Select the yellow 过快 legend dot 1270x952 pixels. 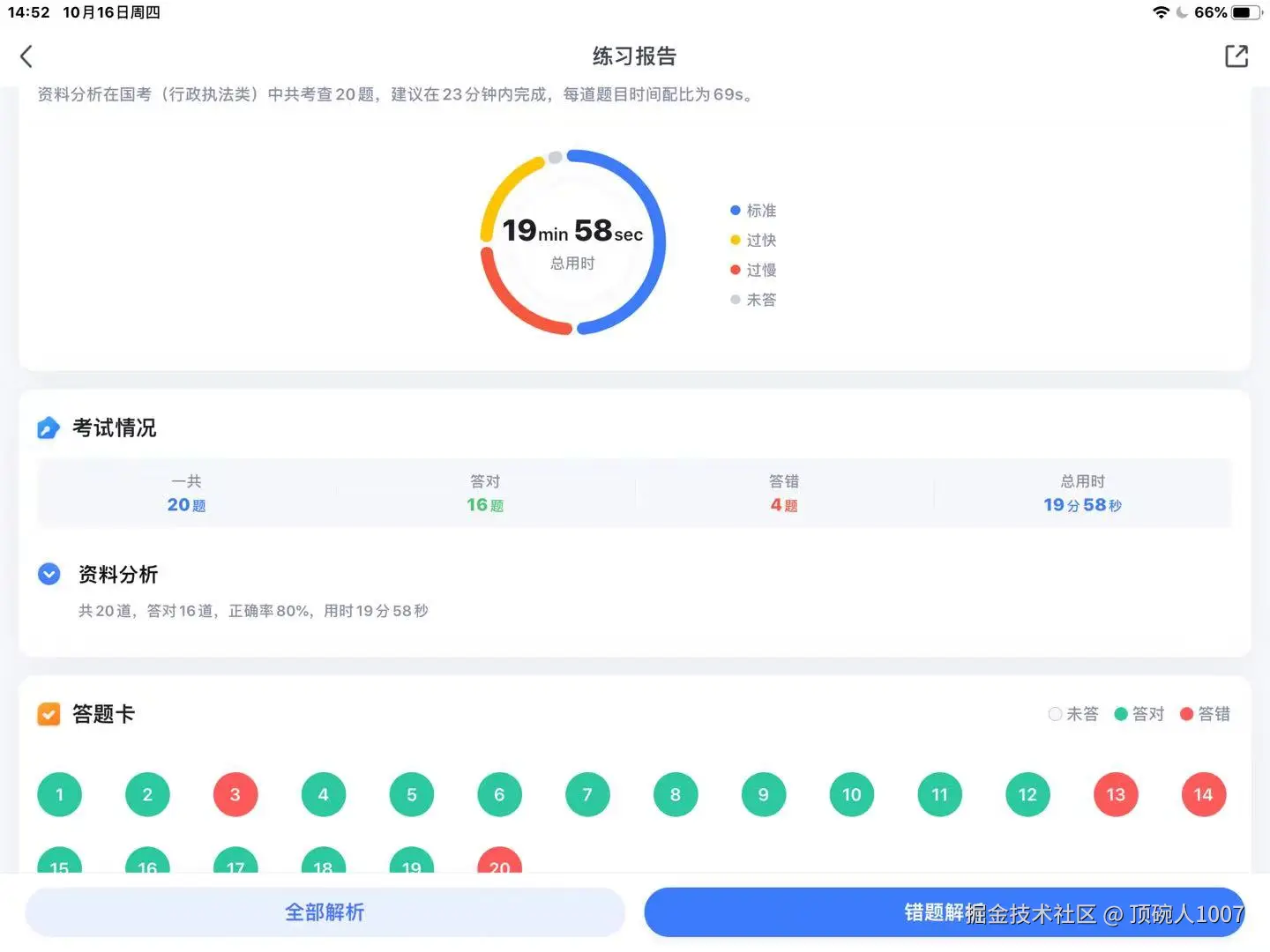(736, 240)
